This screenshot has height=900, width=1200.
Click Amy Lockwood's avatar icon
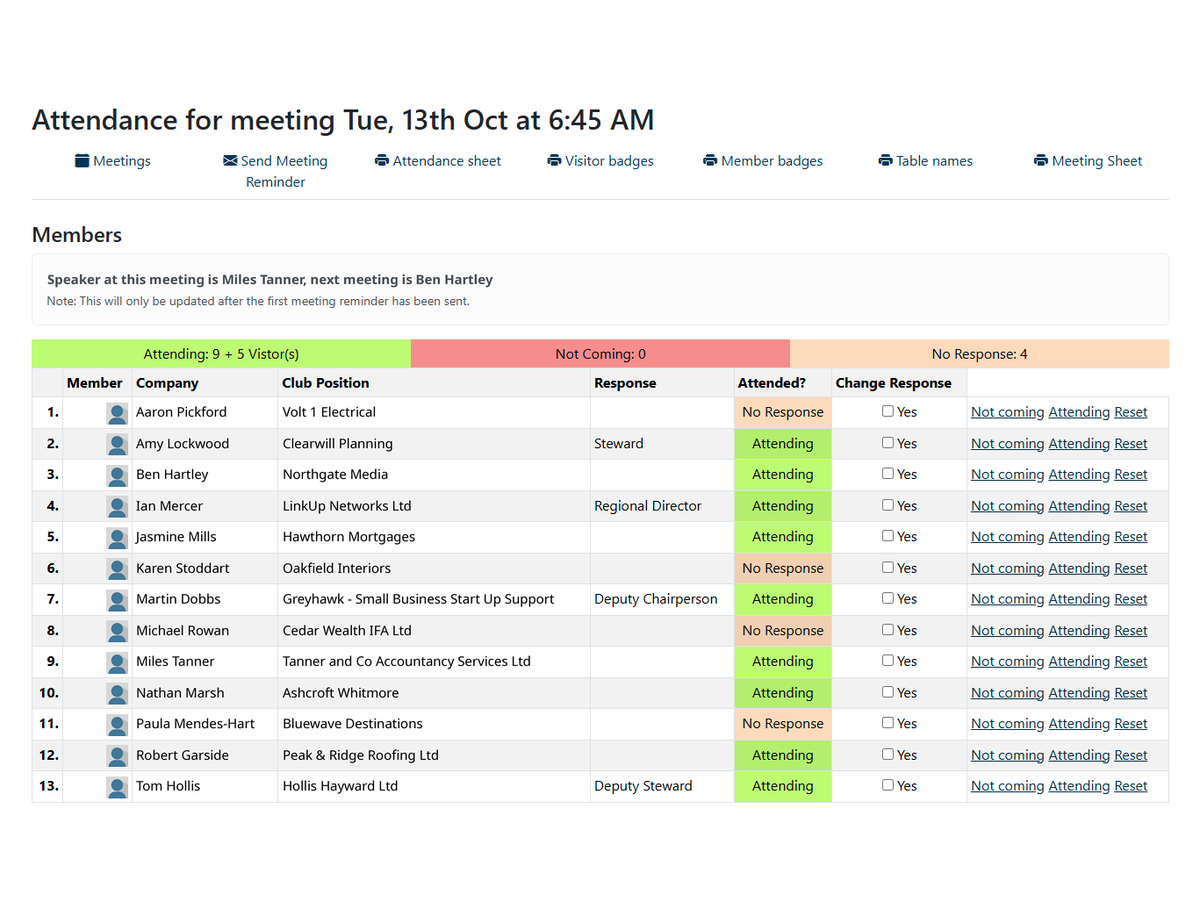(x=117, y=444)
